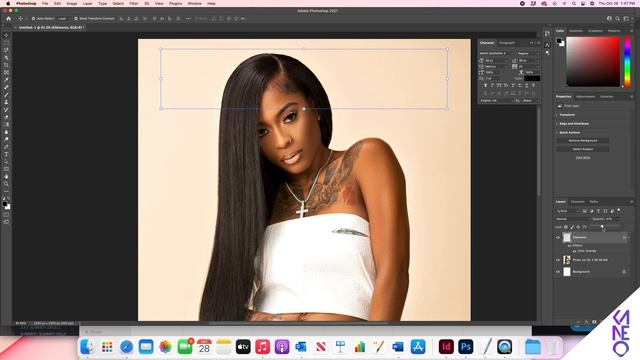Screen dimensions: 640x360
Task: Toggle Color Overlay effect visibility
Action: (574, 251)
